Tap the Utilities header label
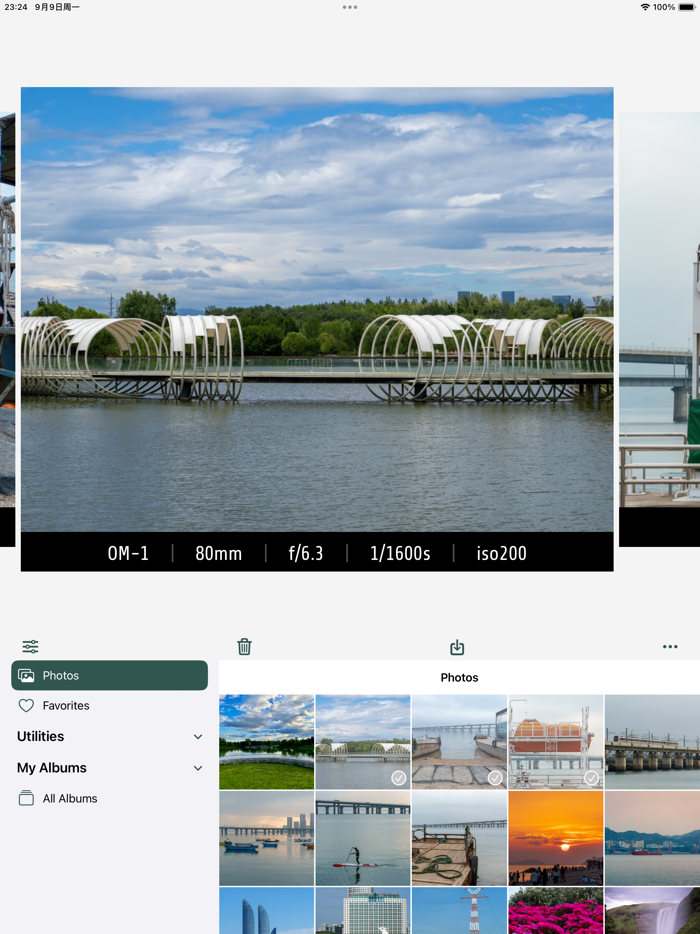700x934 pixels. point(41,737)
